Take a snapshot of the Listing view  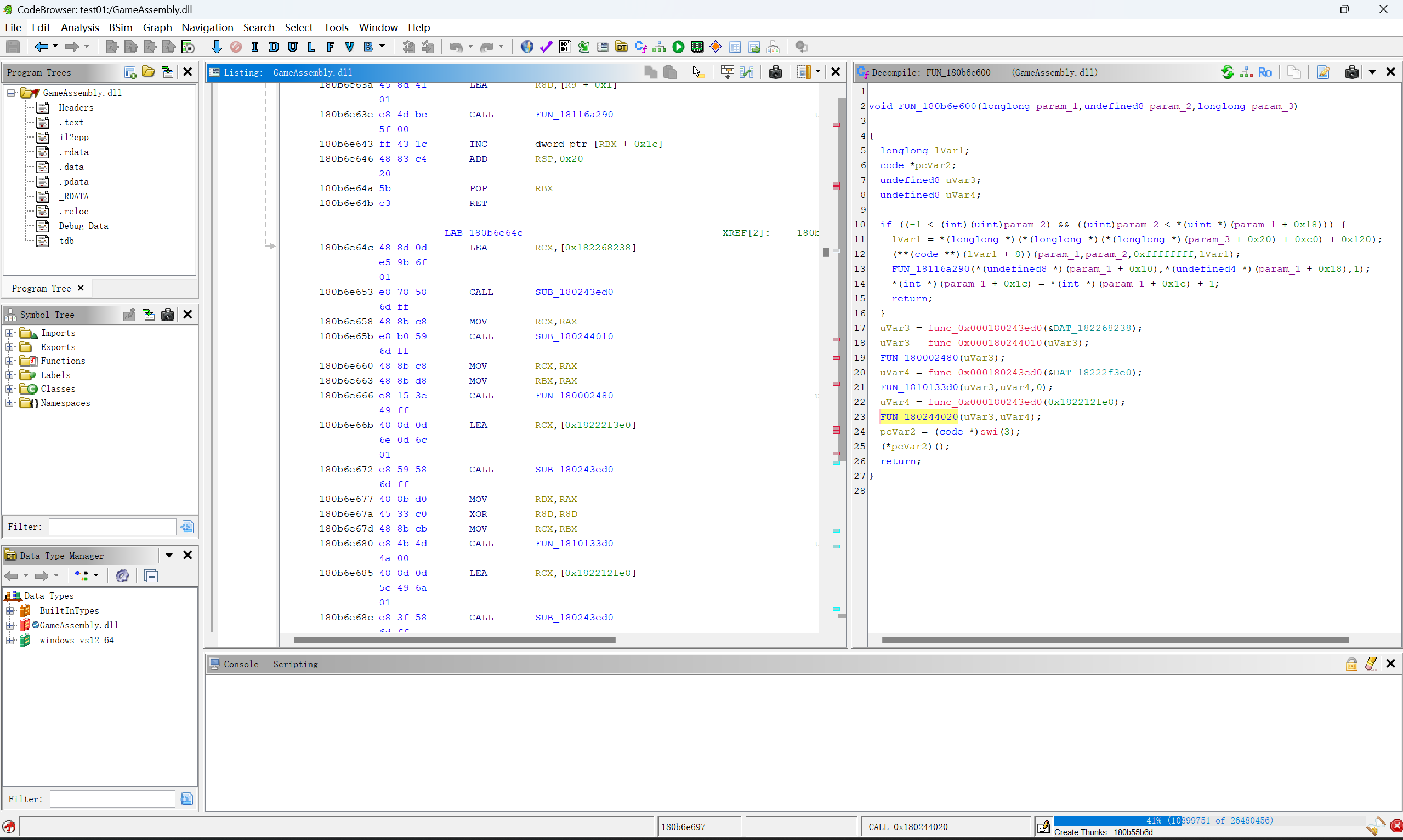pos(775,72)
